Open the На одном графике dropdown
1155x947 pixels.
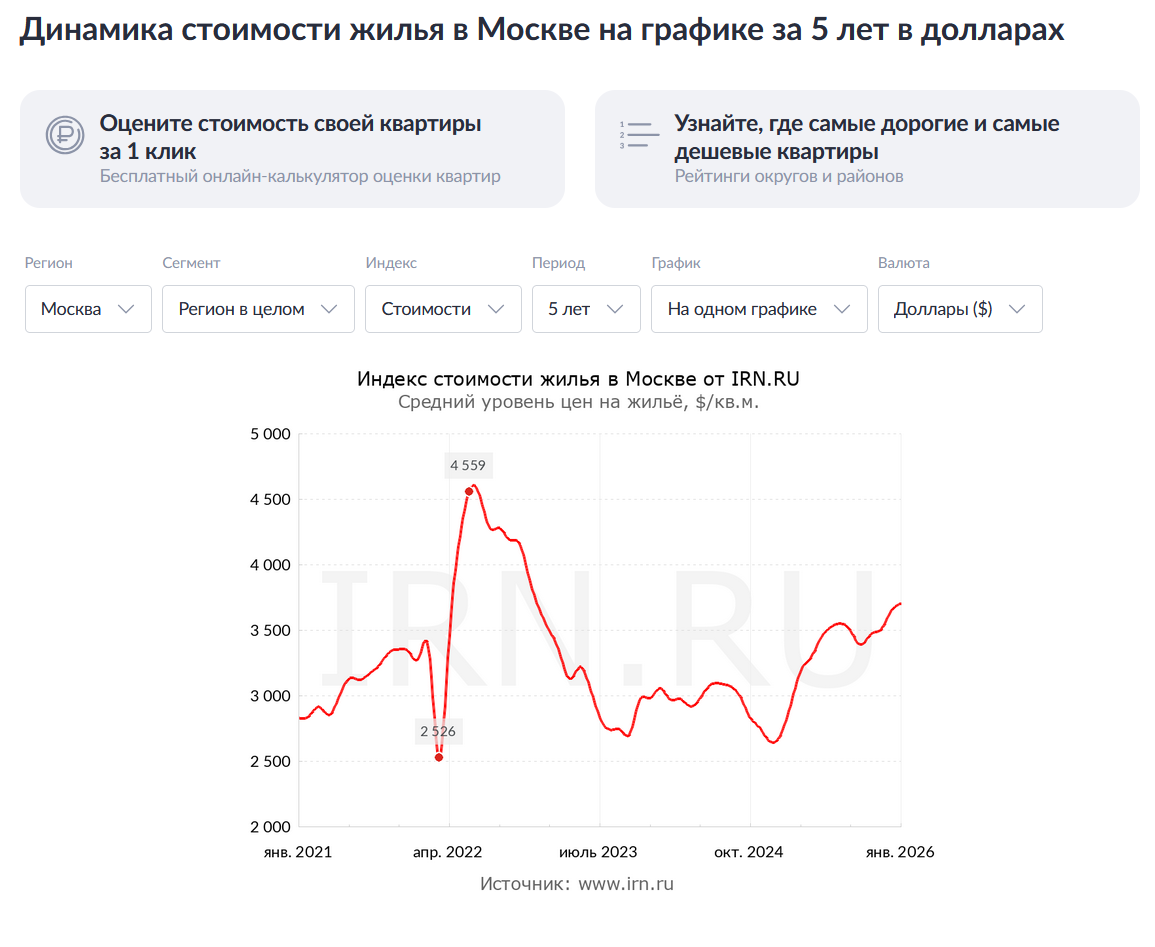[759, 309]
